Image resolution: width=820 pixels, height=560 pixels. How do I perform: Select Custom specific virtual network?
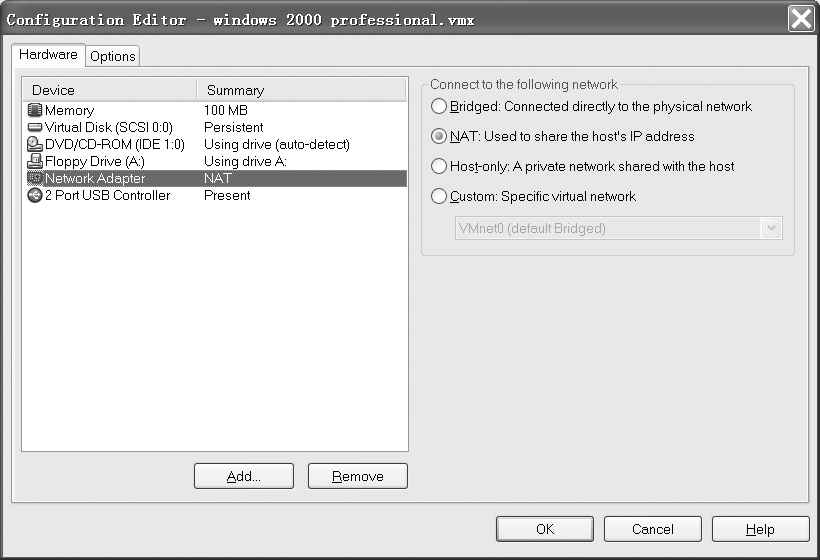point(439,197)
